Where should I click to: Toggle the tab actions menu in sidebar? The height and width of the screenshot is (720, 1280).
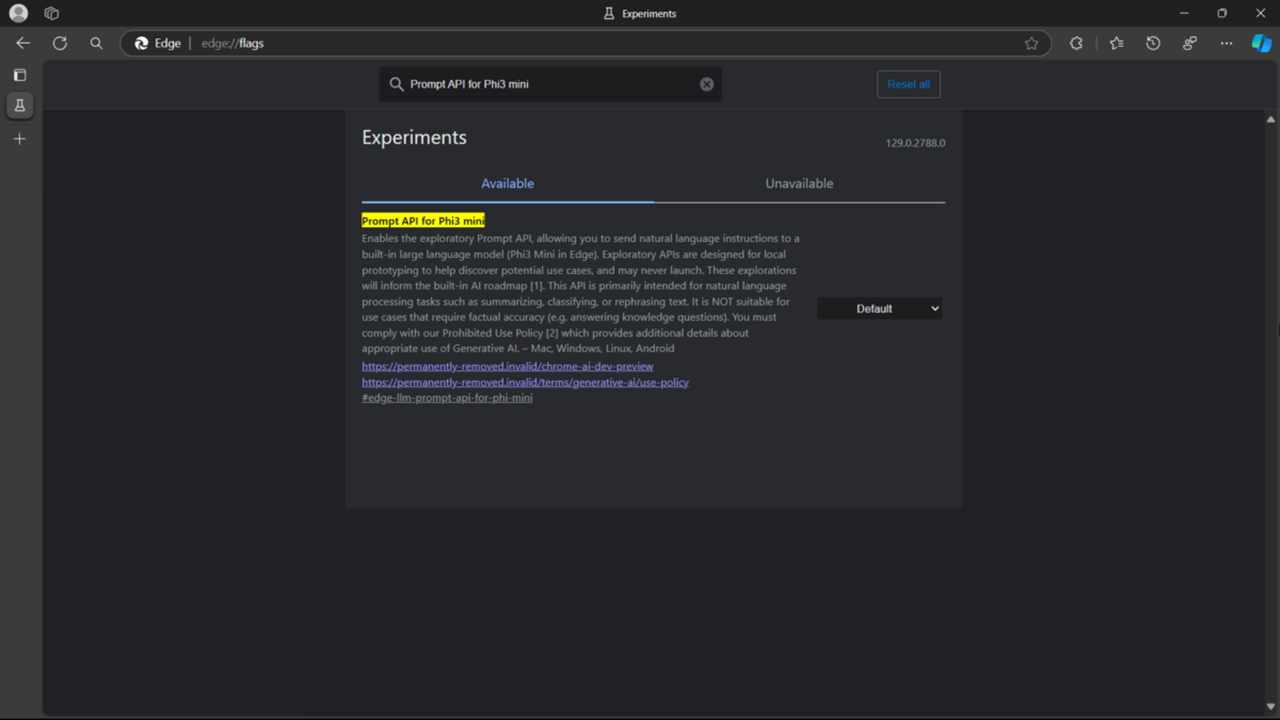19,75
